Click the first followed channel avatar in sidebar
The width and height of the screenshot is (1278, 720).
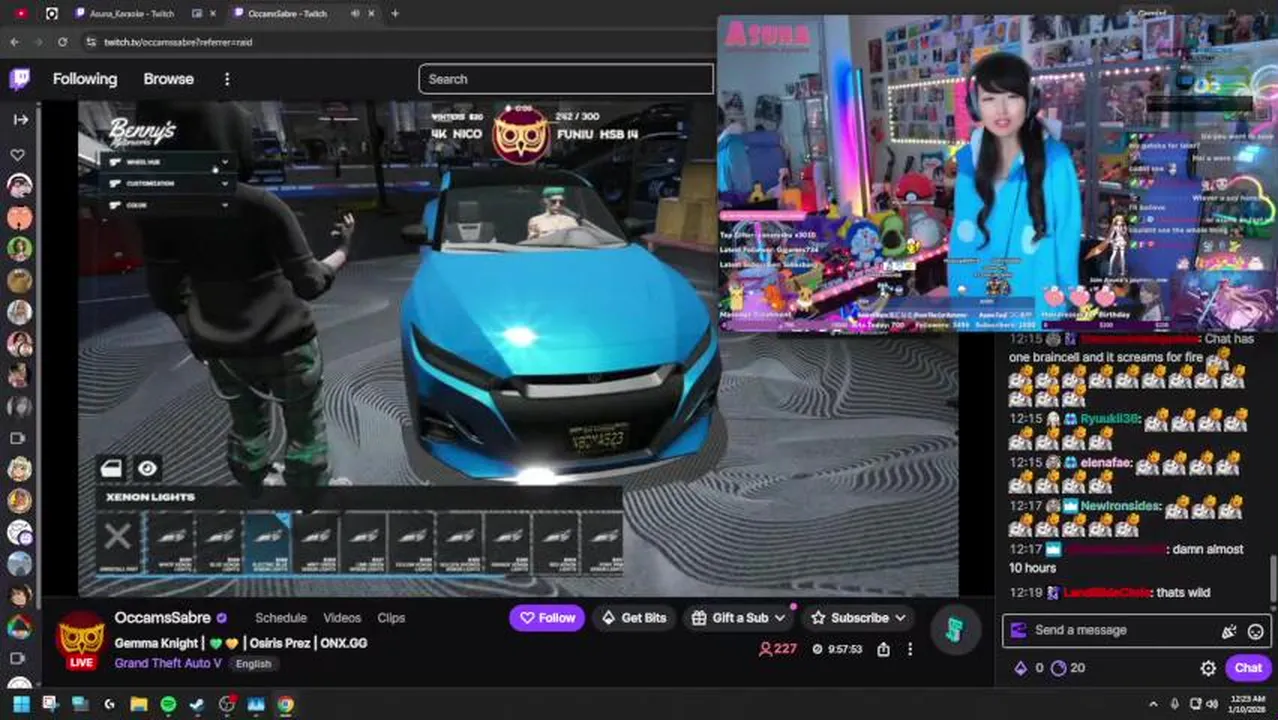coord(19,186)
